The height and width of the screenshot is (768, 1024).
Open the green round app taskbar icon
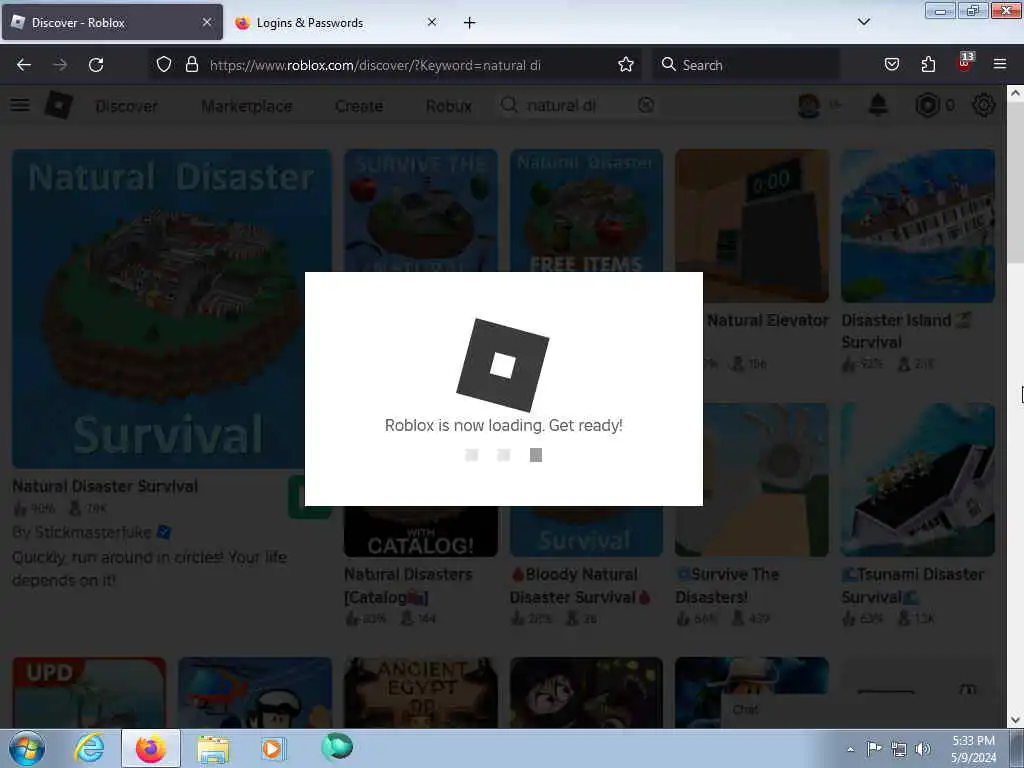pyautogui.click(x=337, y=746)
